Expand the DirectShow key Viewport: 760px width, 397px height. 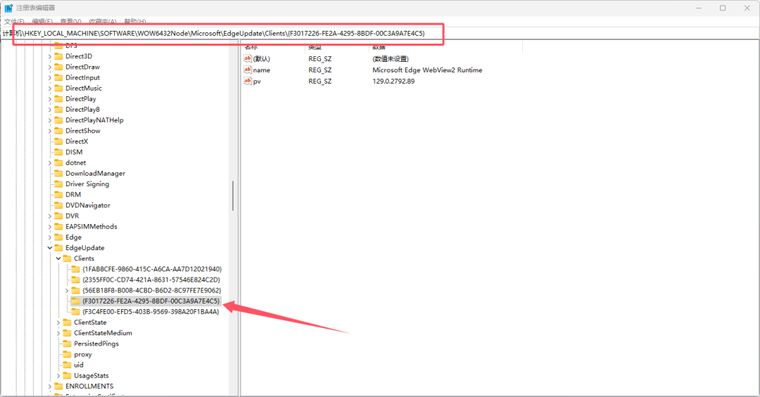pyautogui.click(x=49, y=131)
